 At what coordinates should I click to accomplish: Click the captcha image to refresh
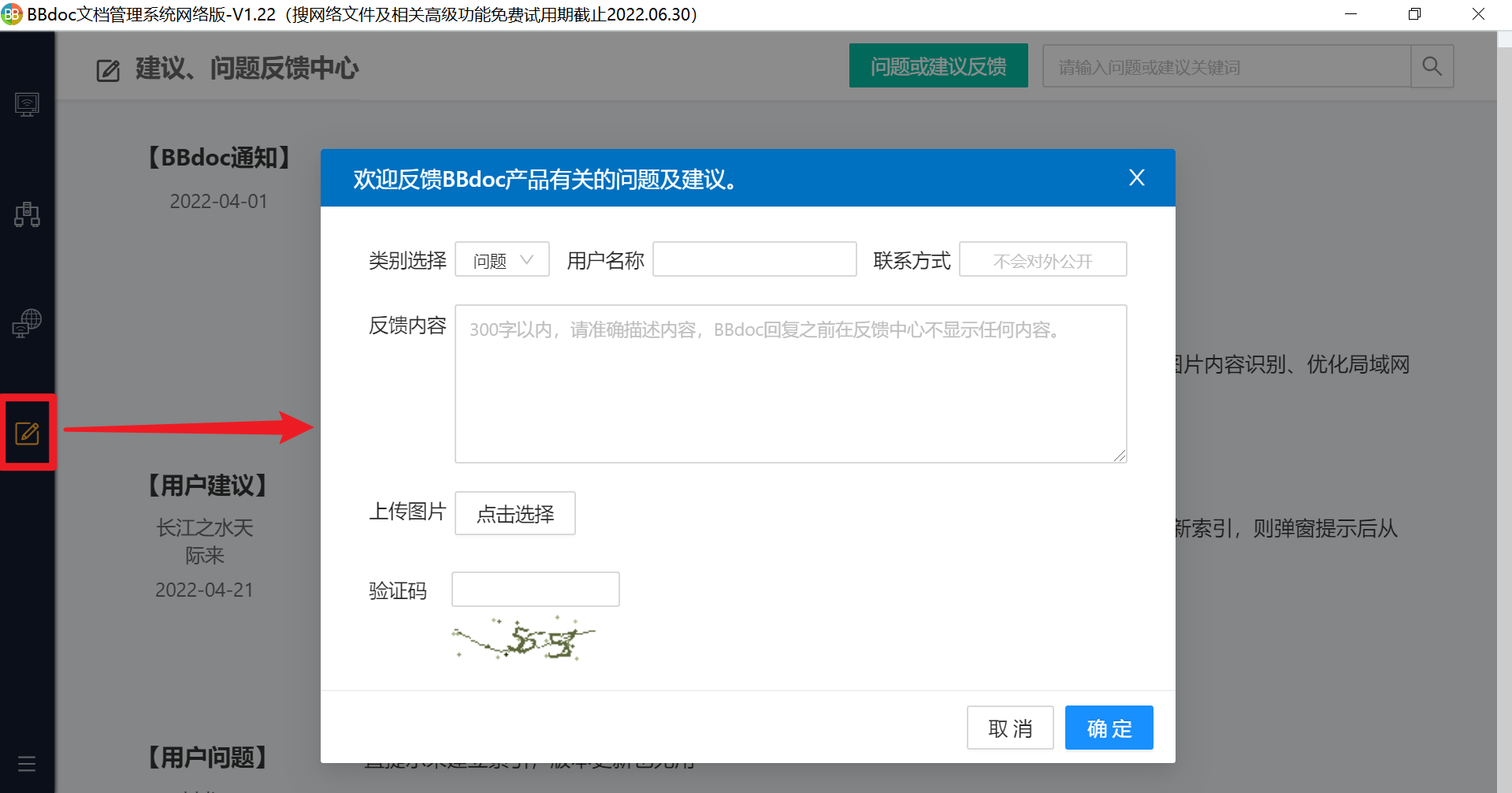click(523, 638)
